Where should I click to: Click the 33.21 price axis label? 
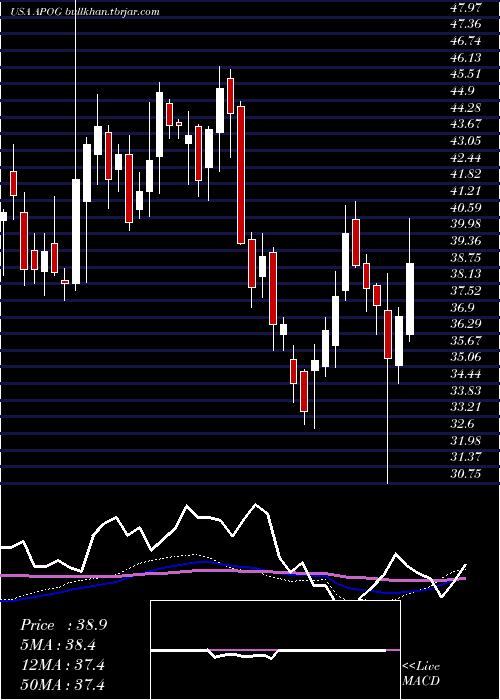click(x=467, y=408)
